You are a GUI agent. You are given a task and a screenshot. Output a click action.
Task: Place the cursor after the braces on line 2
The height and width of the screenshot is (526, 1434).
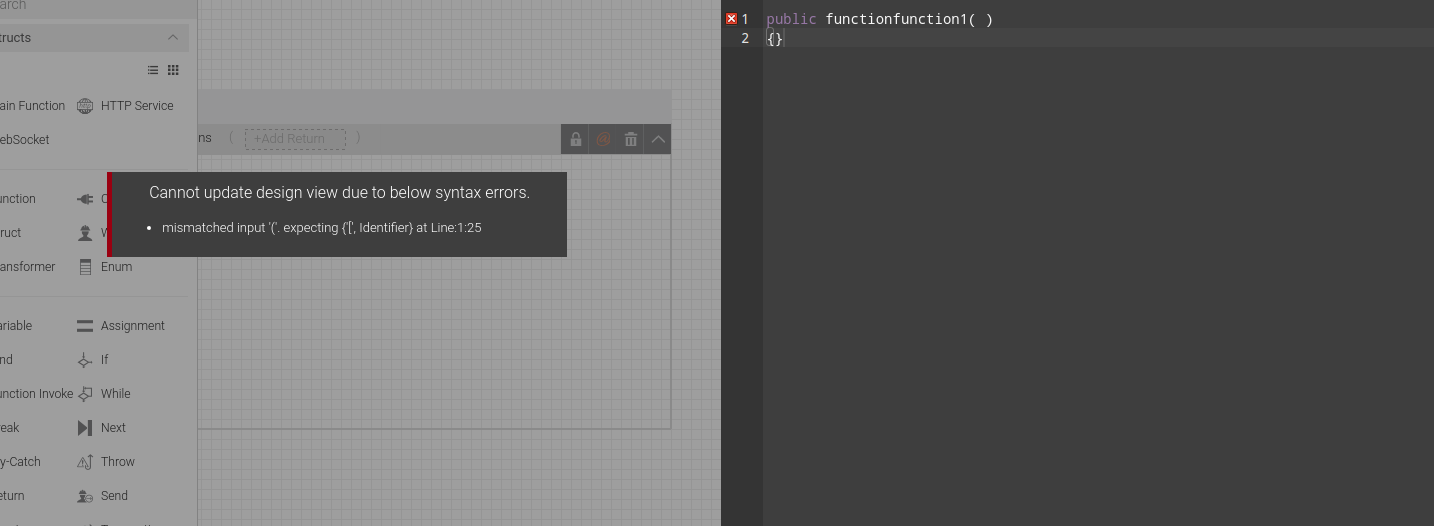coord(785,39)
